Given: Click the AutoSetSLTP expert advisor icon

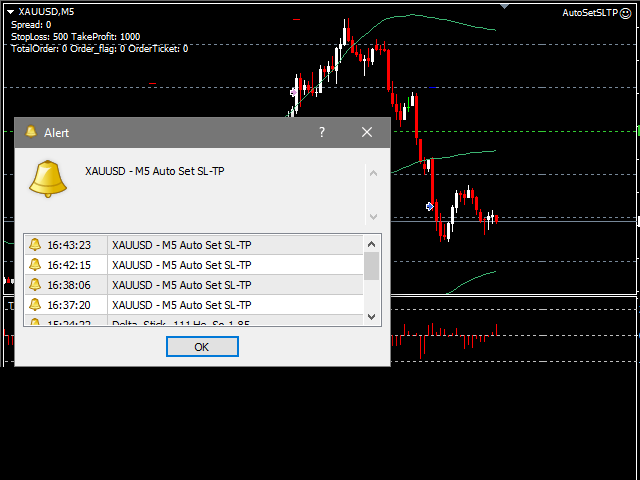Looking at the screenshot, I should tap(625, 12).
